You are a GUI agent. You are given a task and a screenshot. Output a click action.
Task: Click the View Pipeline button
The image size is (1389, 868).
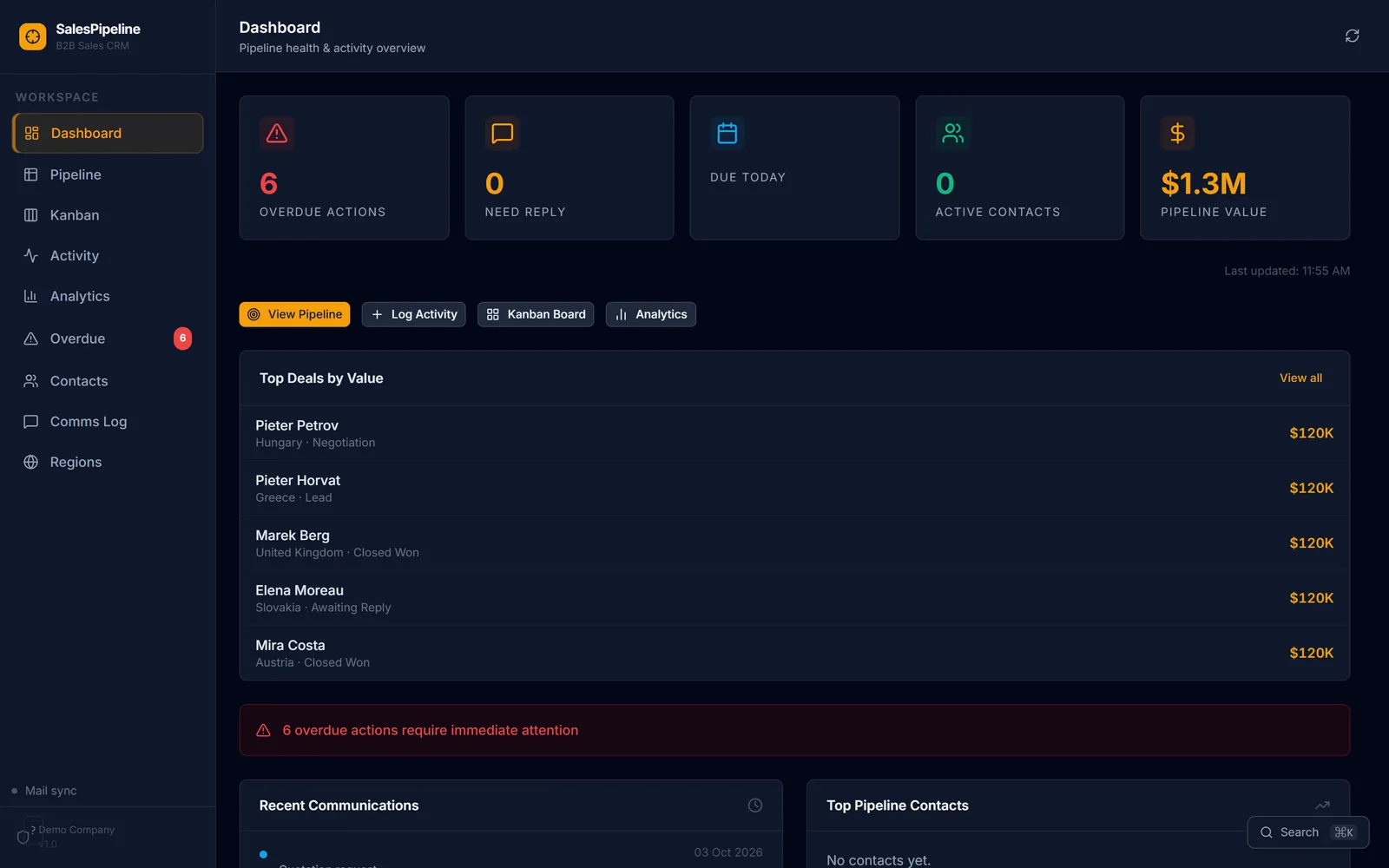click(294, 314)
